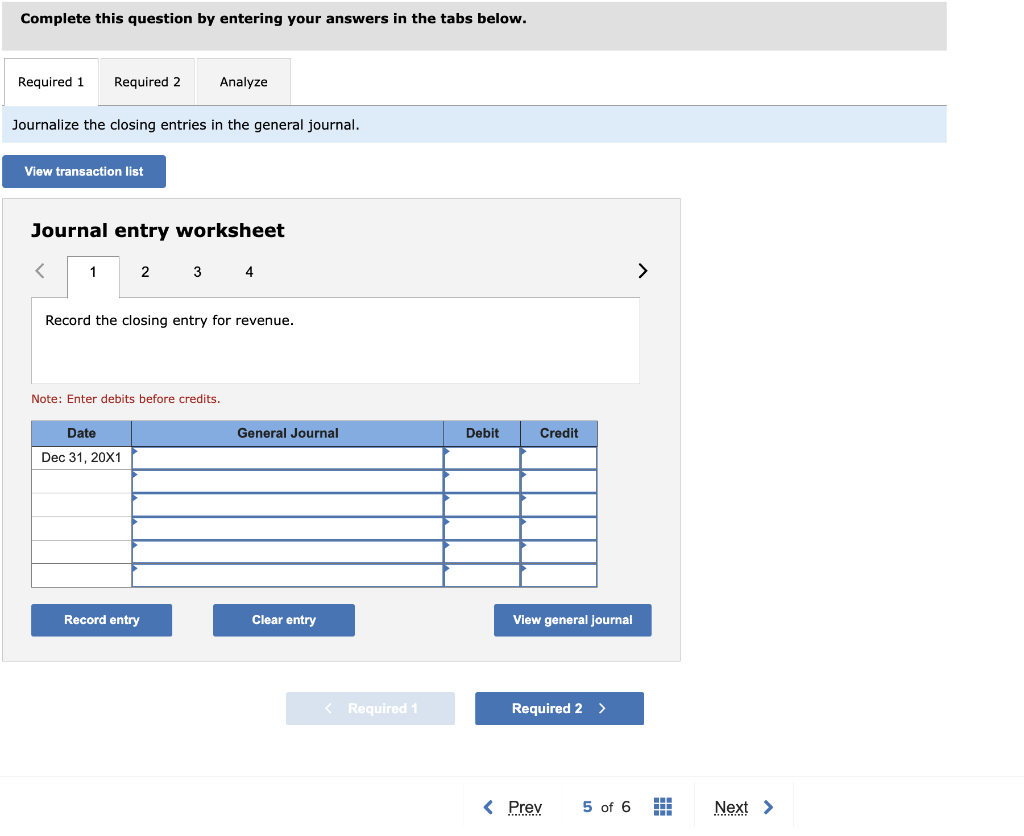Select journal entry tab 4
This screenshot has height=836, width=1024.
(249, 272)
